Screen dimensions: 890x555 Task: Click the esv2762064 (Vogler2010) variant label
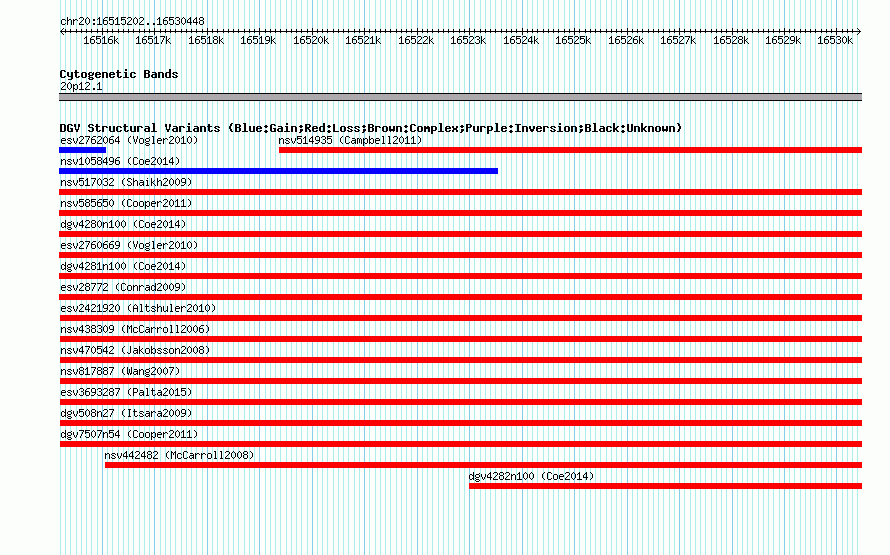(129, 140)
